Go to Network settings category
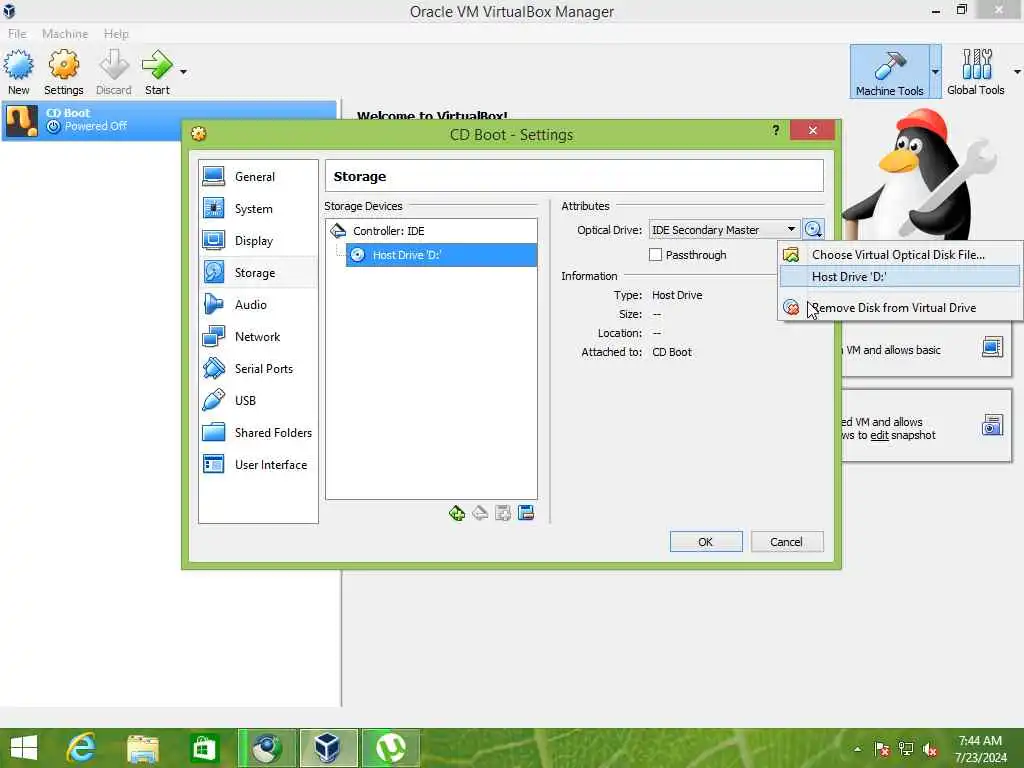 [258, 336]
